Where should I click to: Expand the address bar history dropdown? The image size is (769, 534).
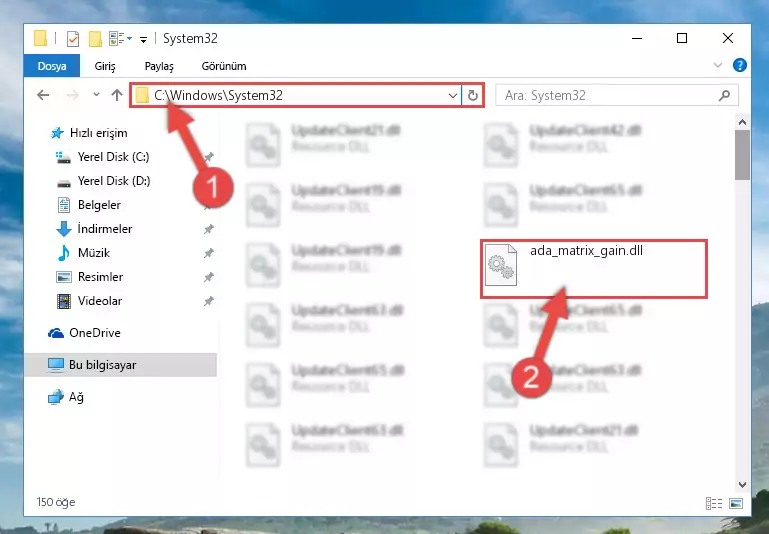tap(453, 95)
